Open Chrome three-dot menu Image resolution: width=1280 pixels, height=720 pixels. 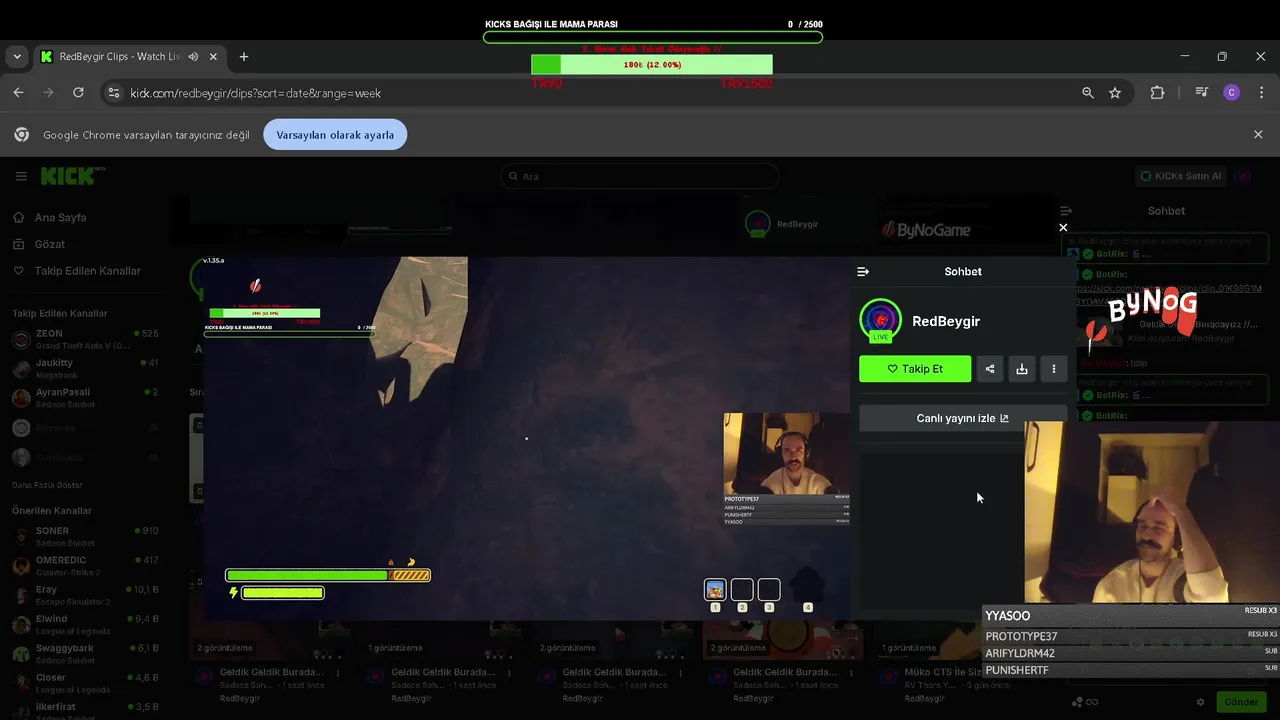pyautogui.click(x=1260, y=93)
